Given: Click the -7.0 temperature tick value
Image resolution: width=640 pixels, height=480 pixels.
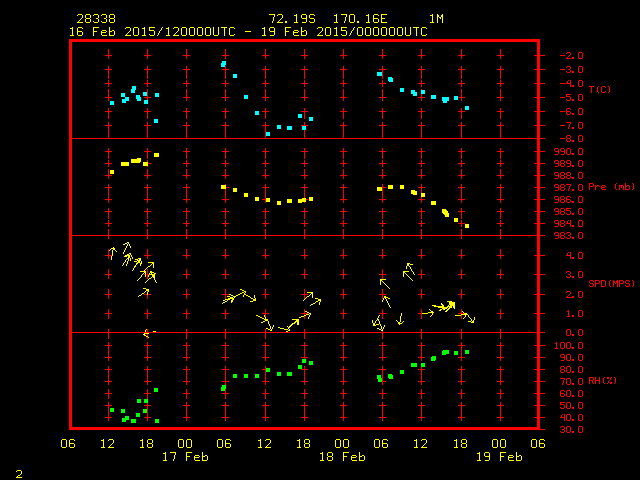Looking at the screenshot, I should (571, 126).
